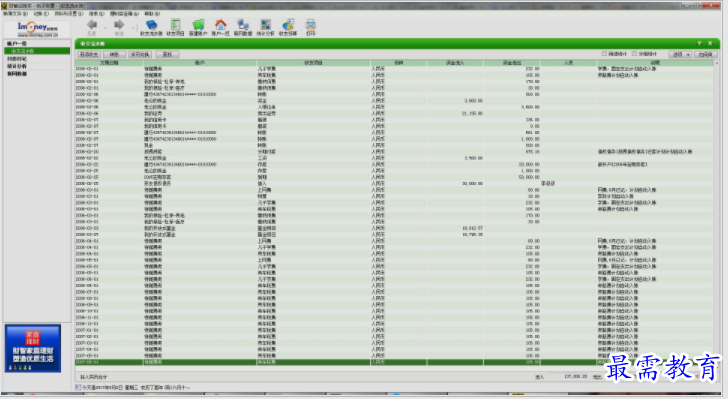Select the third item in the left sidebar

17,59
